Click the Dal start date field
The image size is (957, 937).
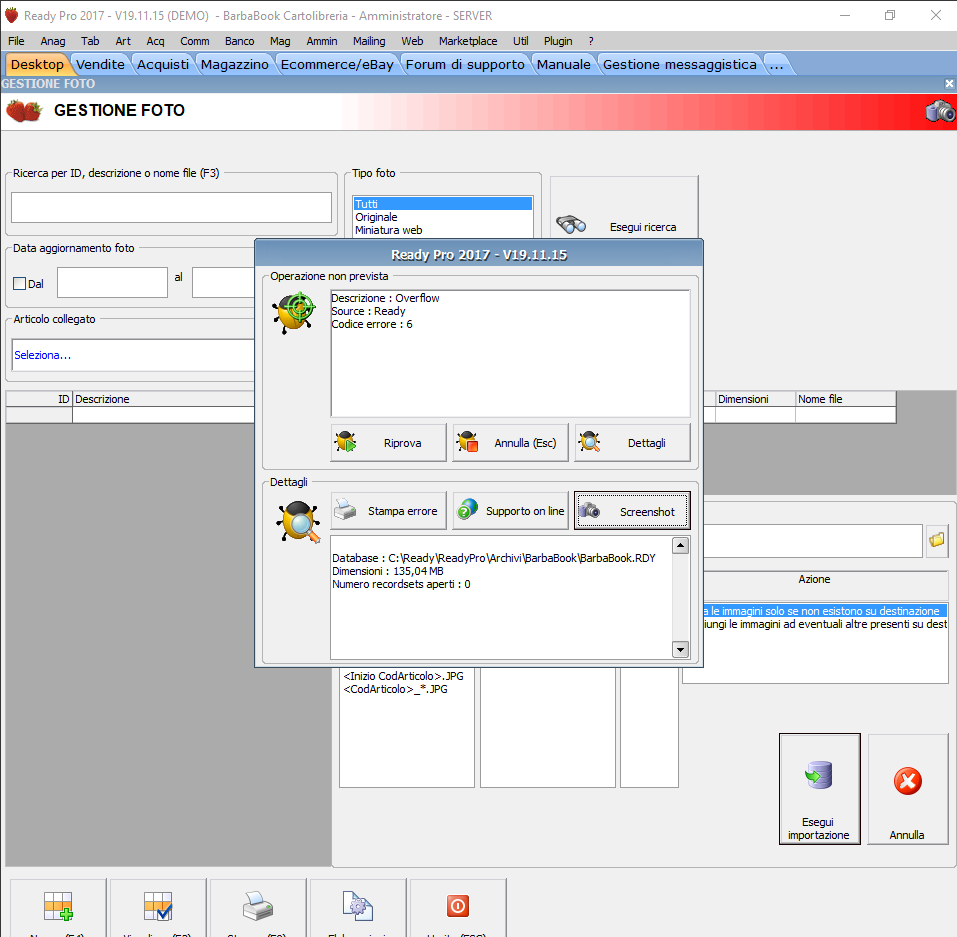click(112, 283)
